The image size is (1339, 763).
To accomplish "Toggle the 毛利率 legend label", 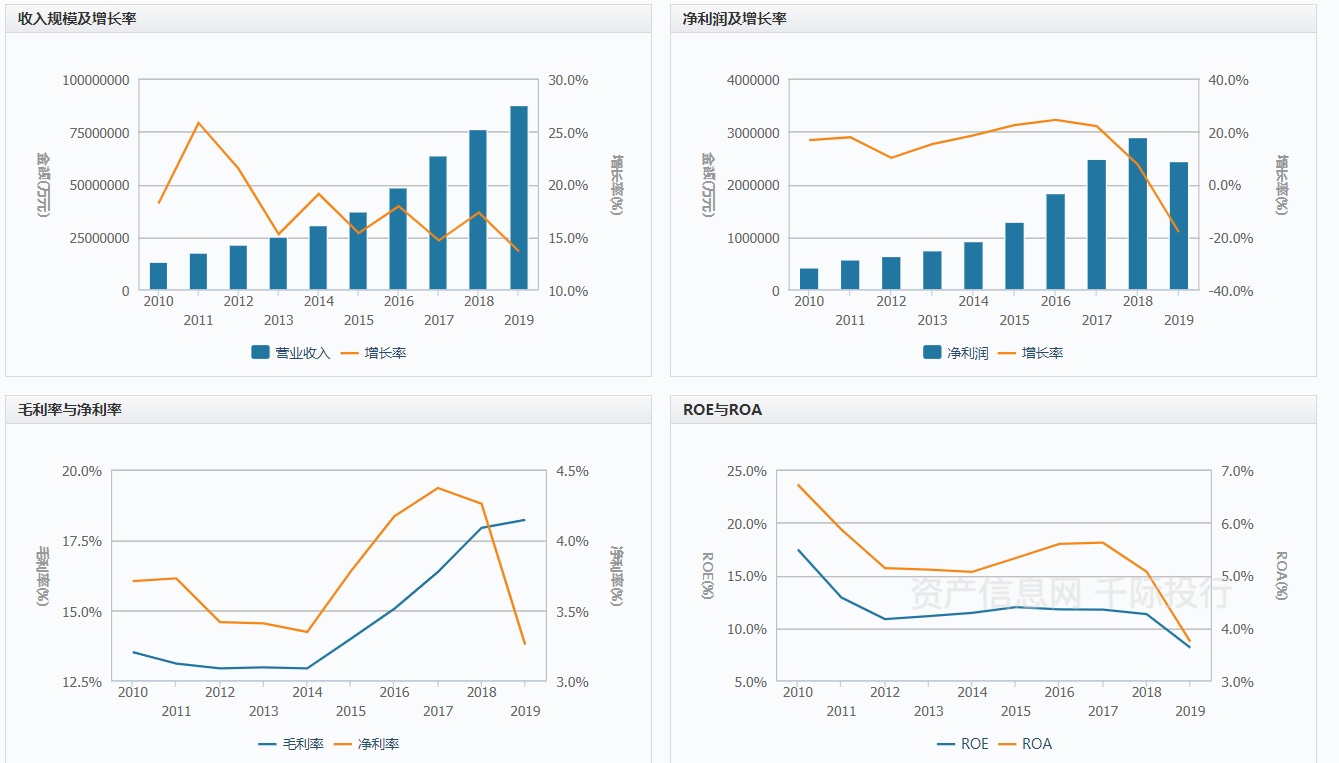I will coord(303,744).
